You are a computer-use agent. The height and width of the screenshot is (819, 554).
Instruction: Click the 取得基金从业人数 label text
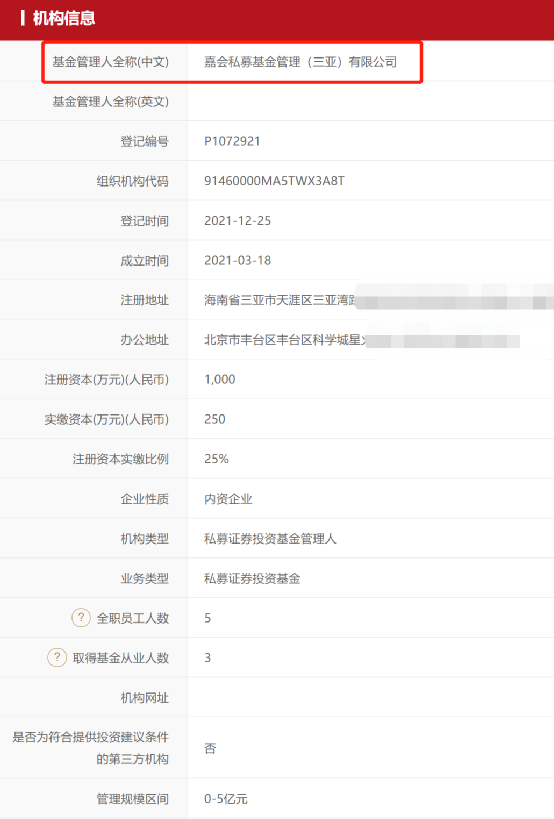(x=121, y=658)
